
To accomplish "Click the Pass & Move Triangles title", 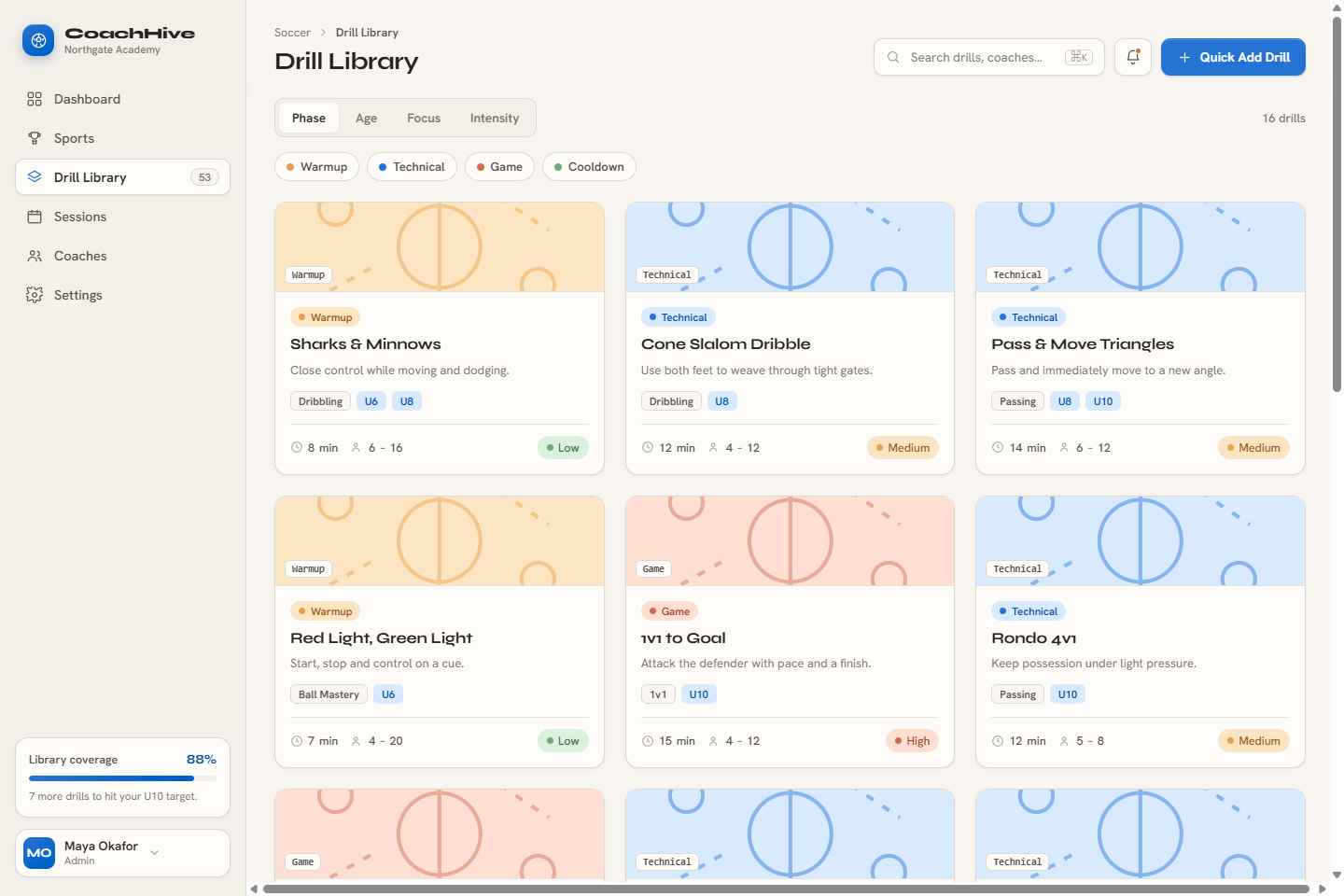I will [x=1083, y=344].
